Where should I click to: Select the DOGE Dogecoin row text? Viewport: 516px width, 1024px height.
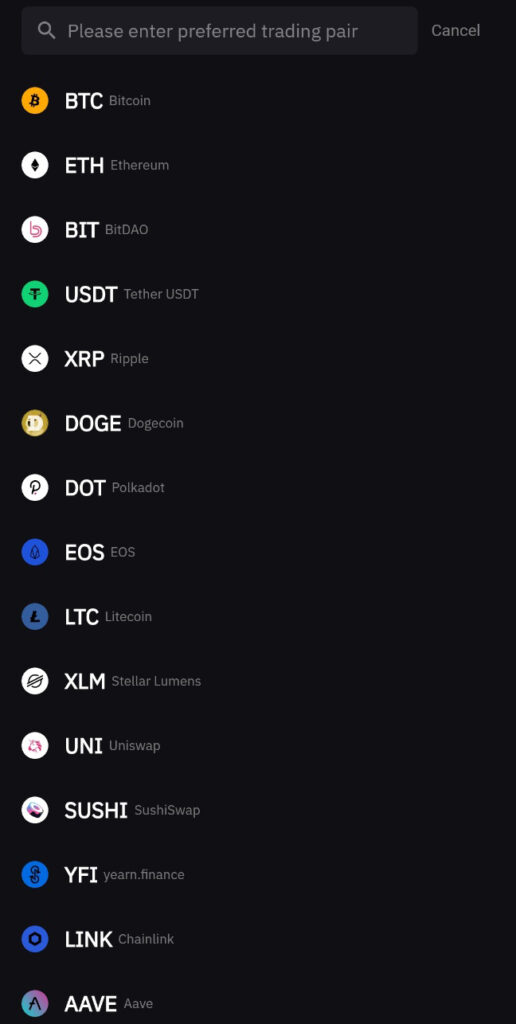(124, 423)
